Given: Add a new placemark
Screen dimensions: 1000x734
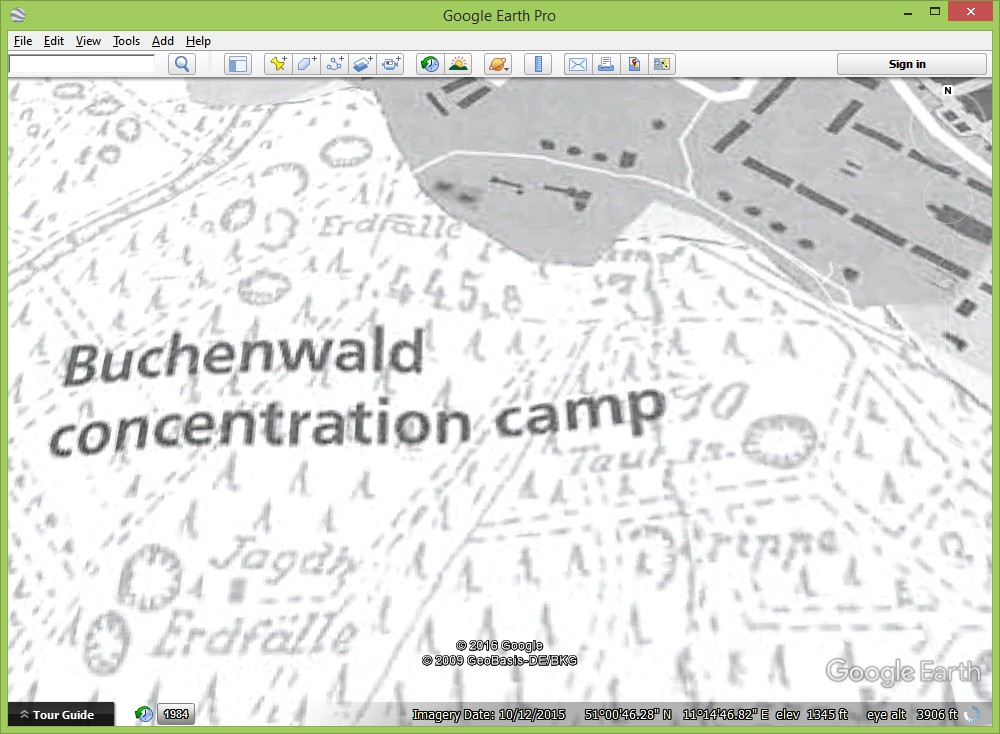Looking at the screenshot, I should [x=278, y=64].
